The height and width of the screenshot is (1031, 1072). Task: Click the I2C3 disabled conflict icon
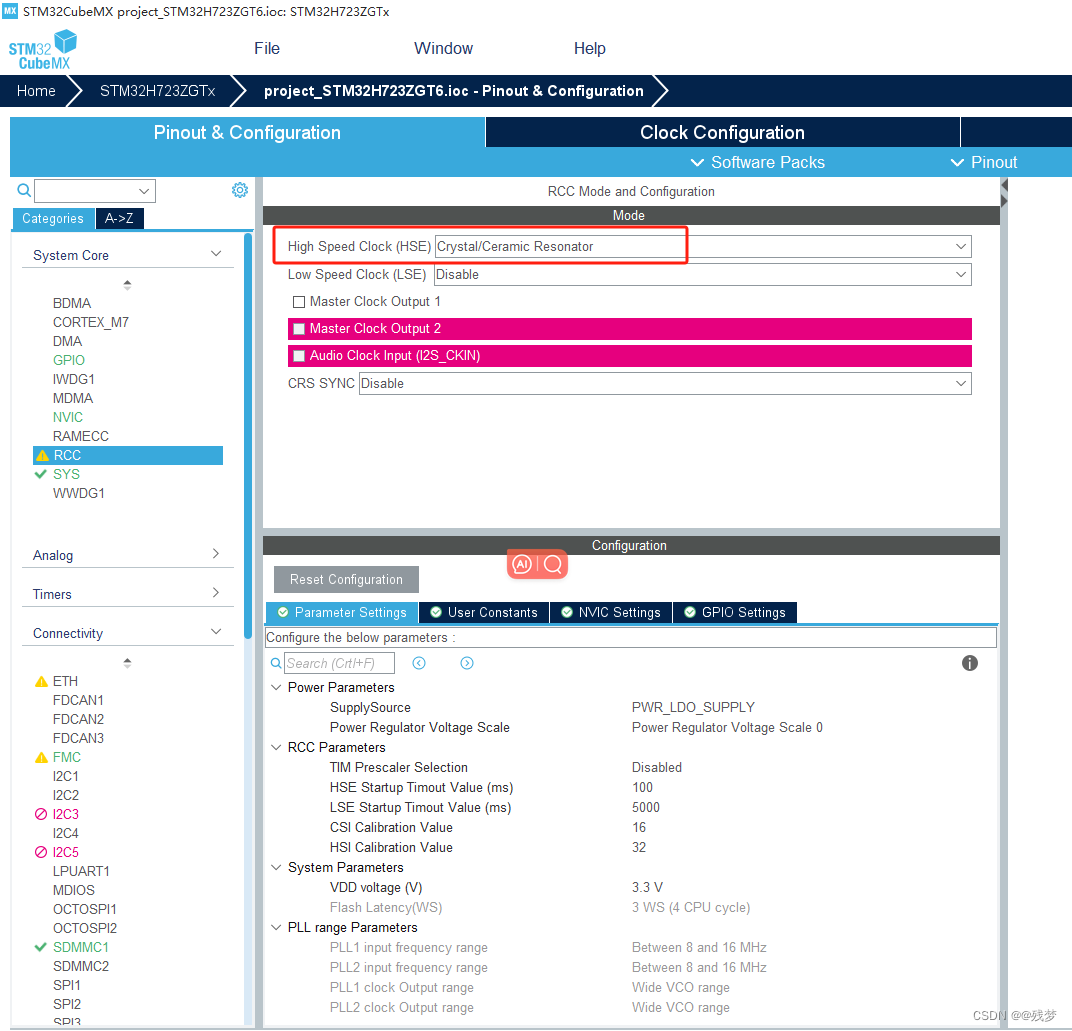pos(41,814)
